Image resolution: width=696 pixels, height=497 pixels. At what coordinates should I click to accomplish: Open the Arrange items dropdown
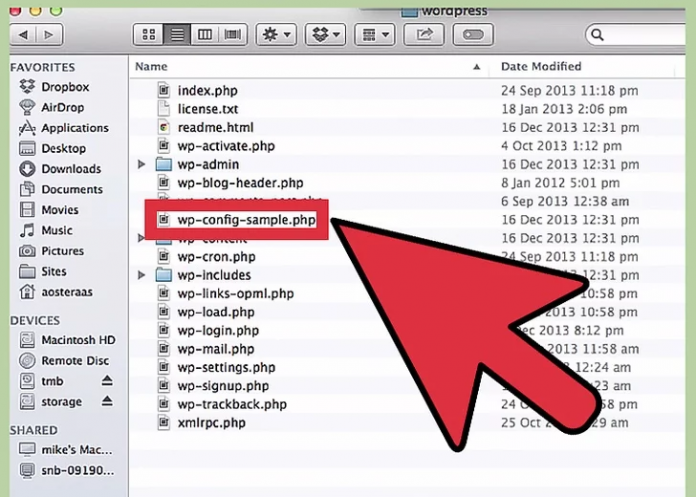pos(377,34)
